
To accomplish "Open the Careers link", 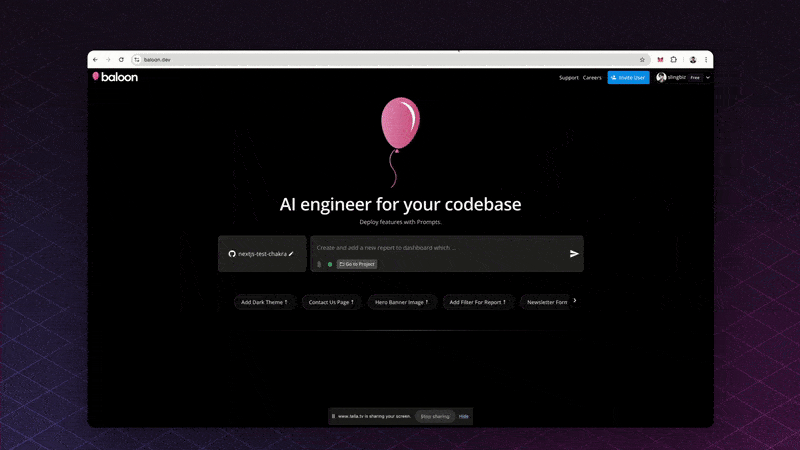I will coord(592,78).
